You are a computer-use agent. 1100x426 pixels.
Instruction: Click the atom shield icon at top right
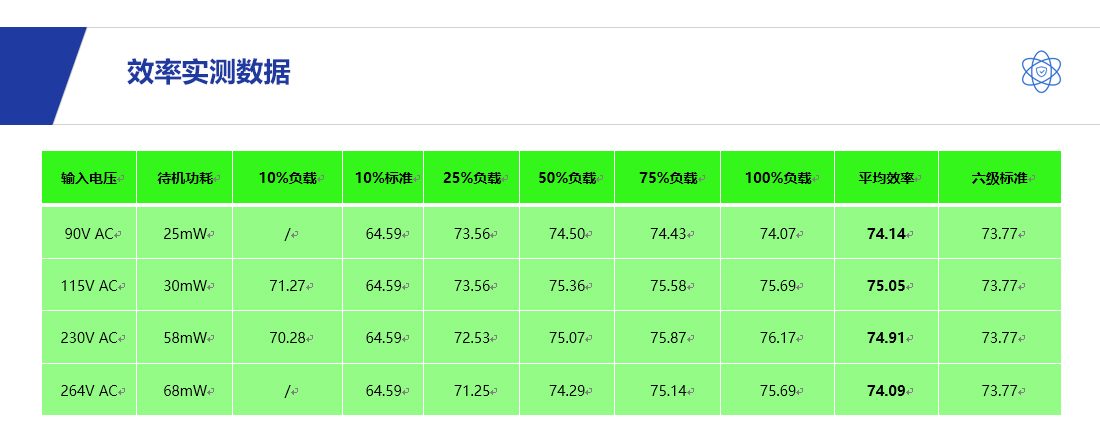click(x=1041, y=72)
